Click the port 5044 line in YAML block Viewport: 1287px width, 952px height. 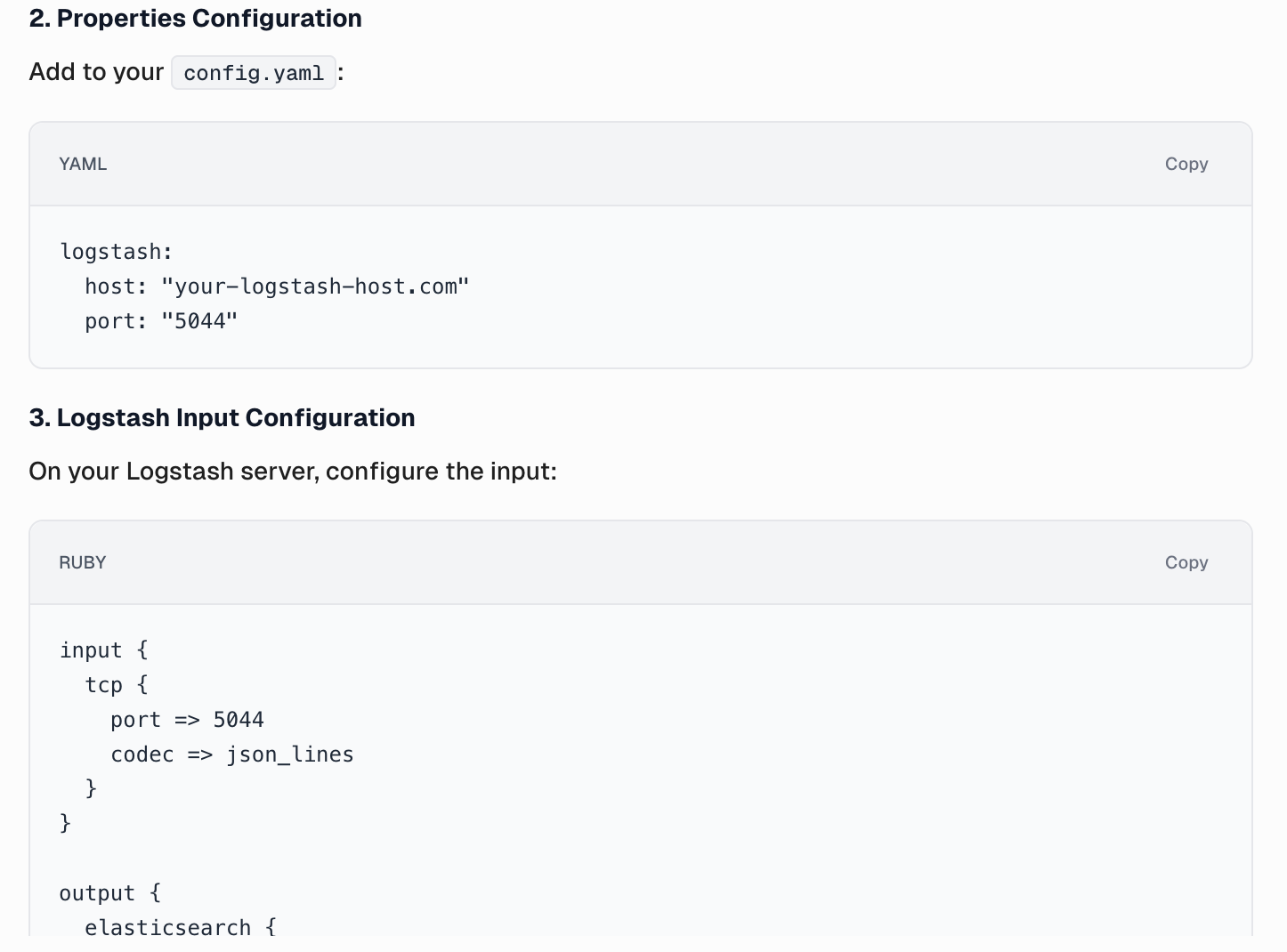(x=160, y=320)
